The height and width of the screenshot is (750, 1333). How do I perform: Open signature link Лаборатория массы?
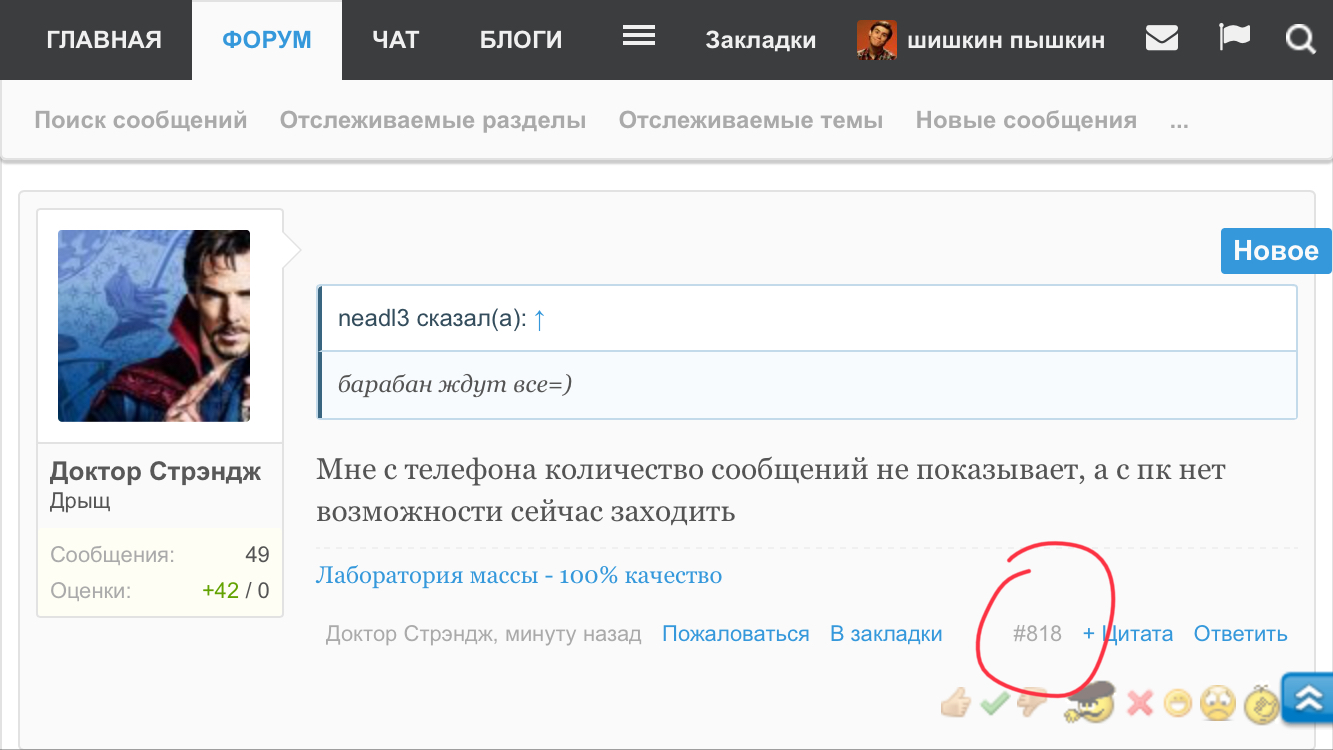[x=518, y=576]
